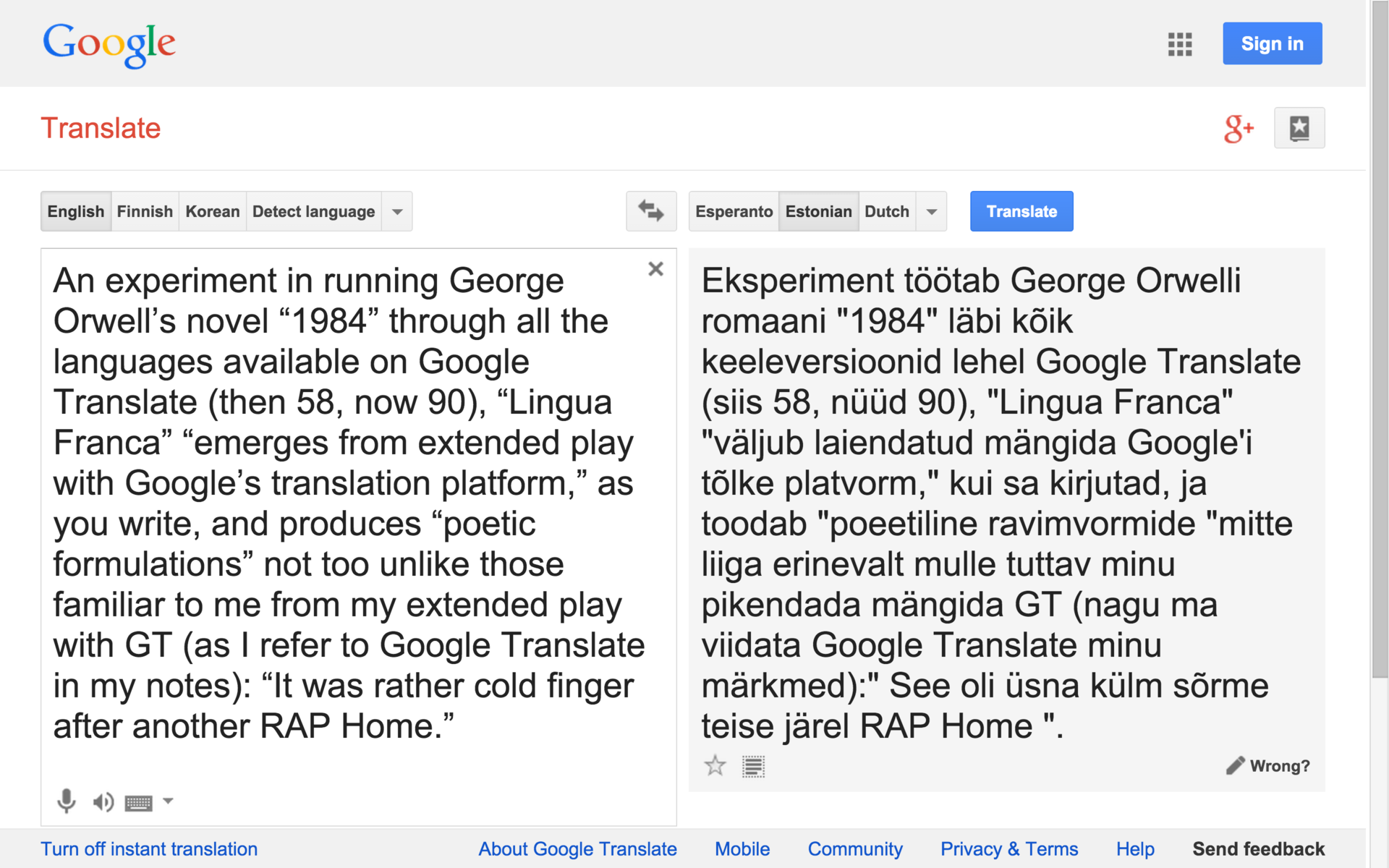Click the microphone voice input icon
Screen dimensions: 1389x868
(66, 801)
